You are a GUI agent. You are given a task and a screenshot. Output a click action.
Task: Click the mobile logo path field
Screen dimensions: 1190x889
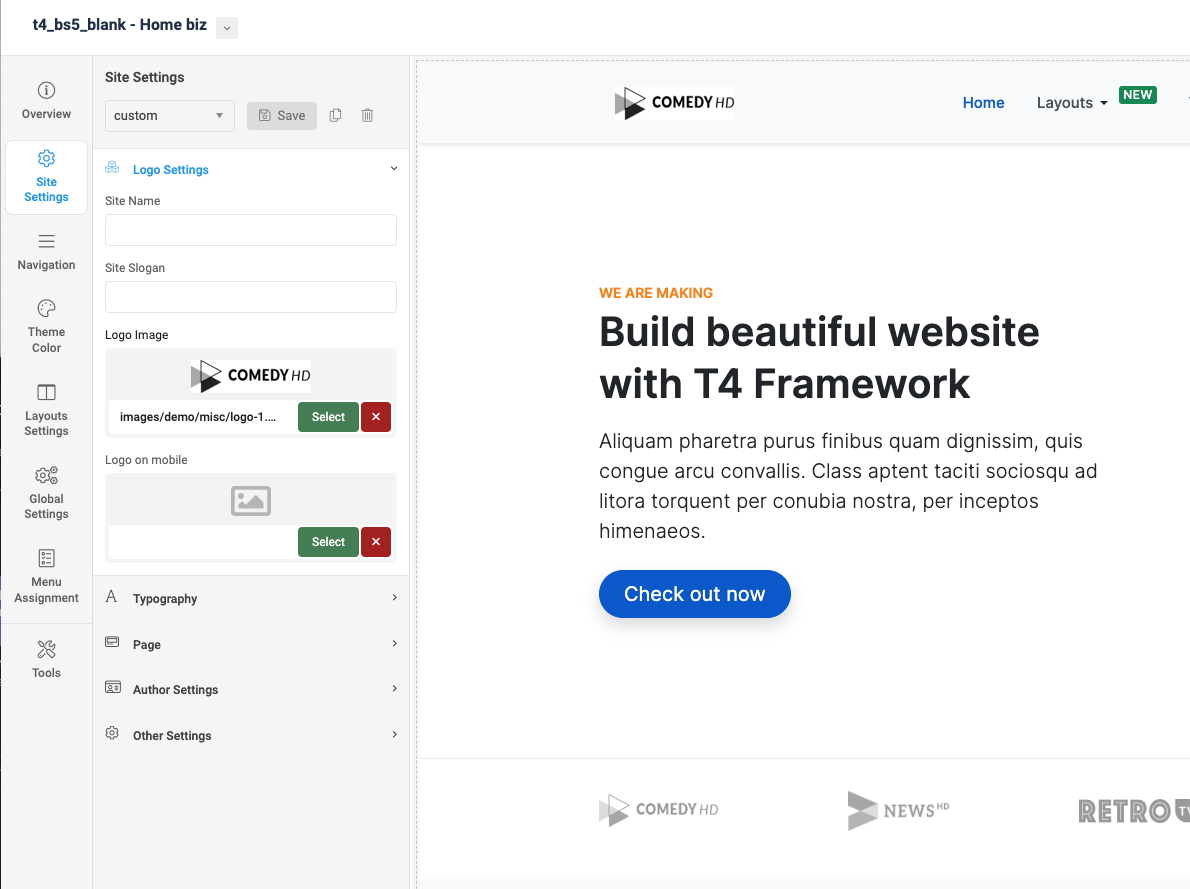203,542
